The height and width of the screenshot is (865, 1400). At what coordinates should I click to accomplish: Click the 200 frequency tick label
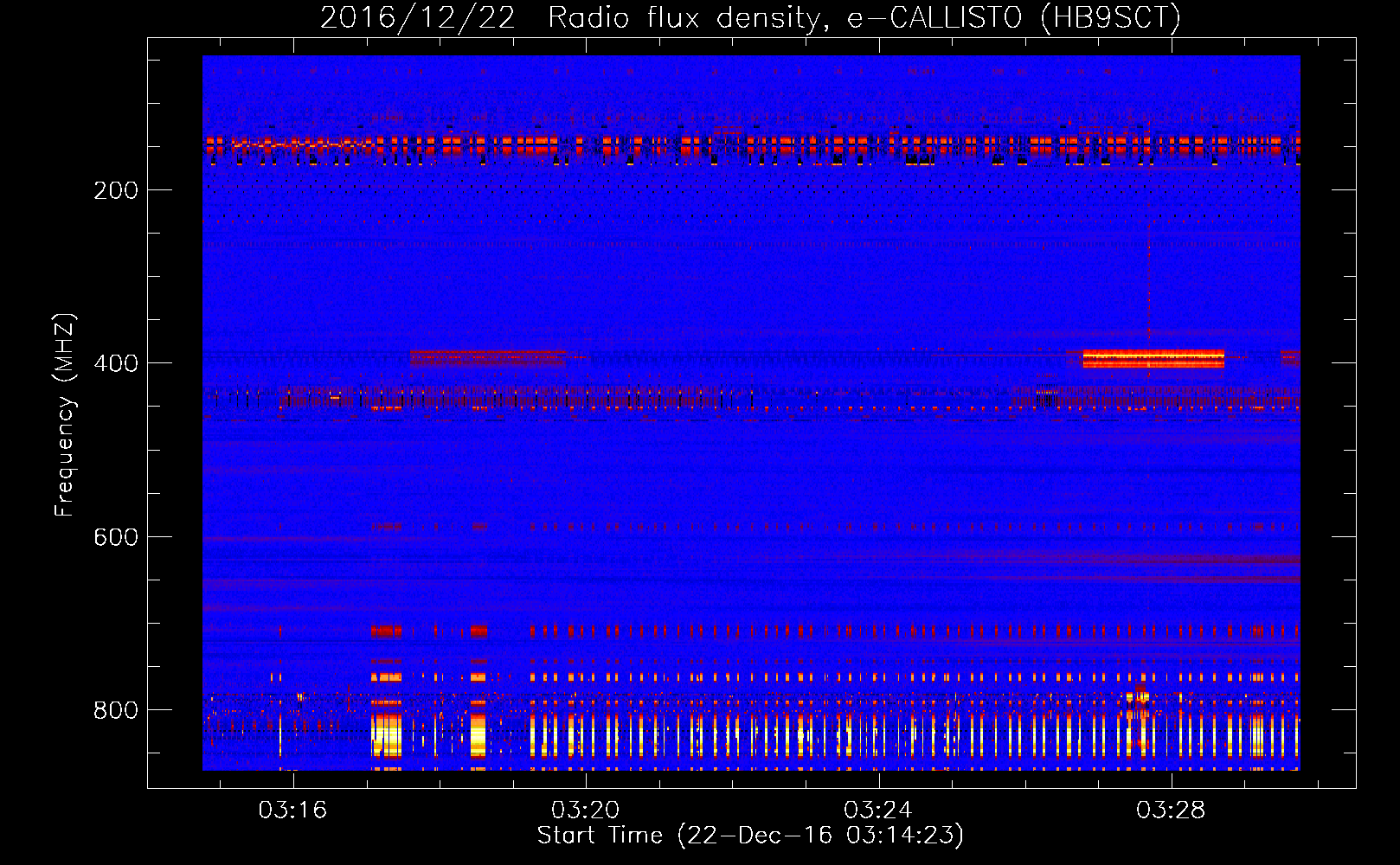pyautogui.click(x=116, y=190)
